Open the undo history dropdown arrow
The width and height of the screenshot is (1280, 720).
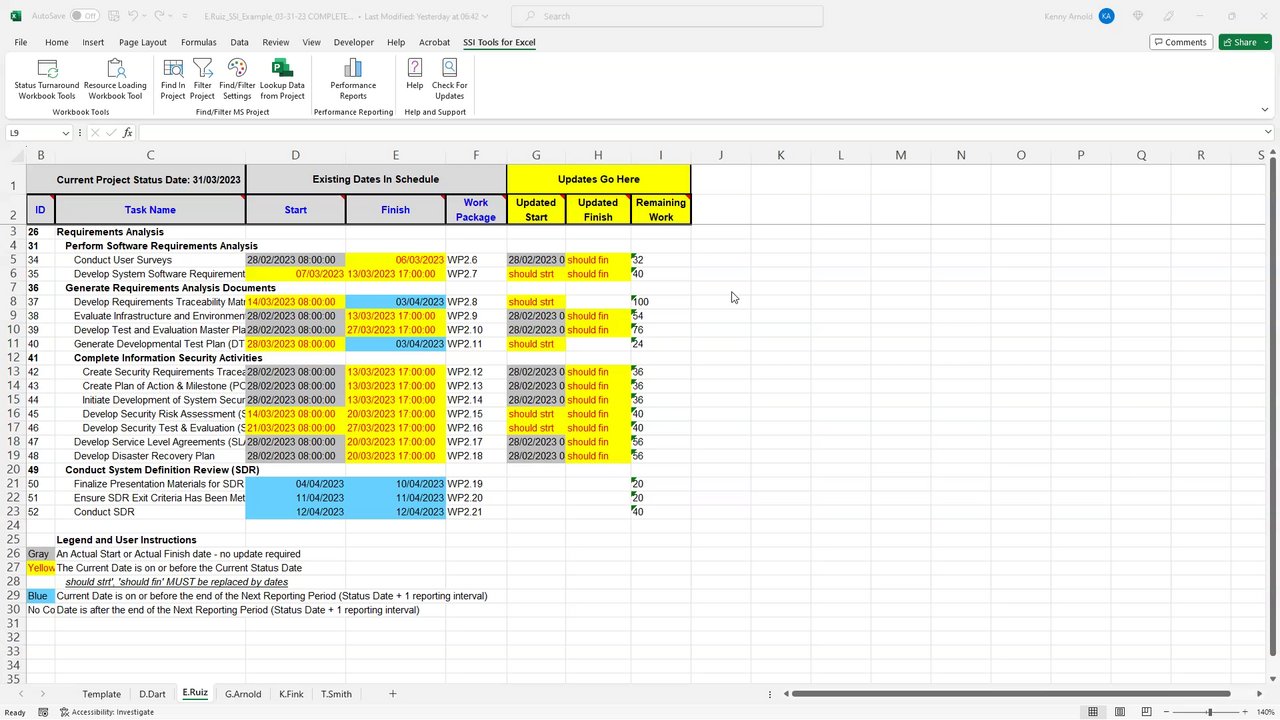(x=145, y=16)
